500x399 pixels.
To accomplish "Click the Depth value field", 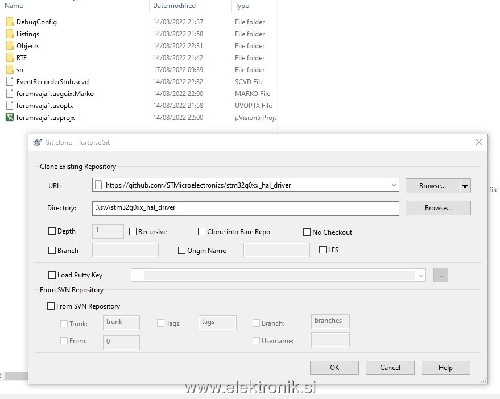I will (x=108, y=231).
